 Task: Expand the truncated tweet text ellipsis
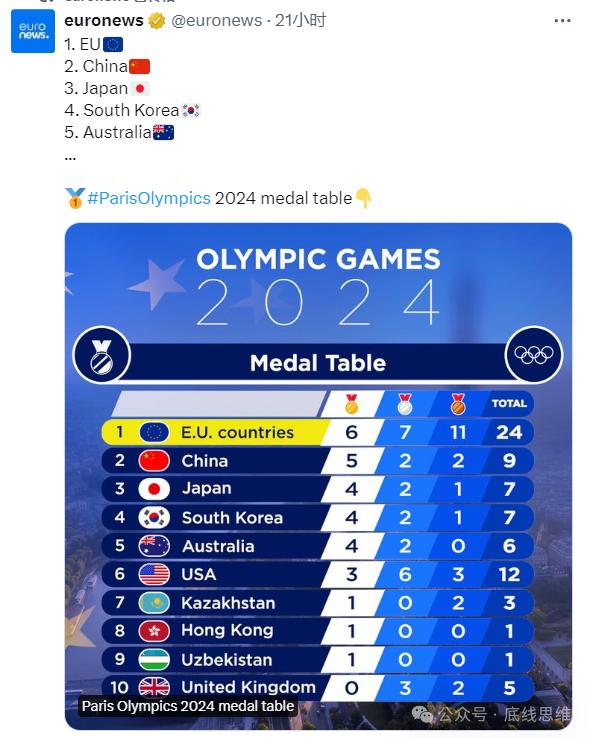[70, 158]
